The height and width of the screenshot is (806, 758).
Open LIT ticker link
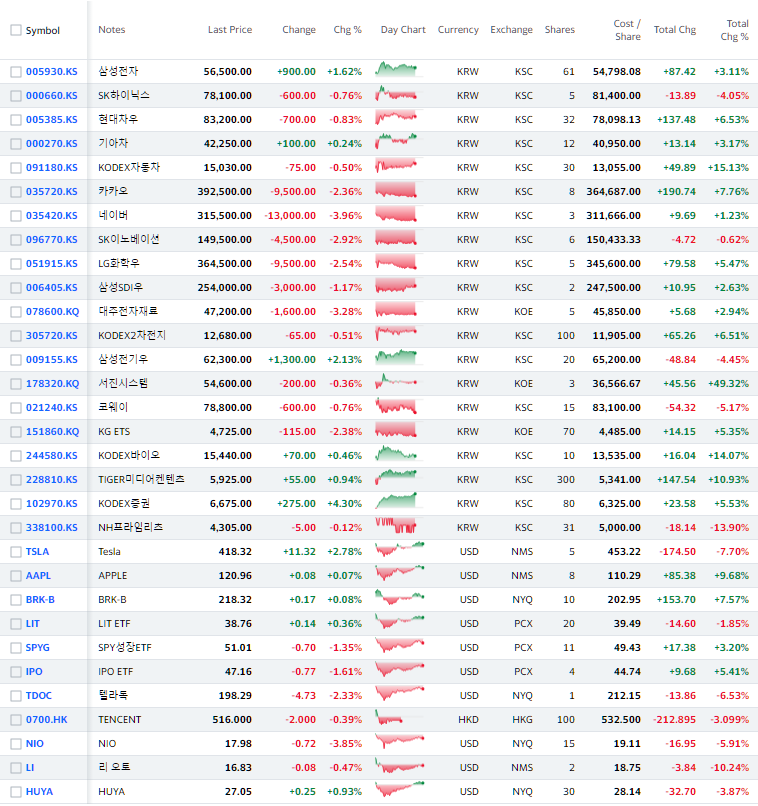(x=33, y=624)
